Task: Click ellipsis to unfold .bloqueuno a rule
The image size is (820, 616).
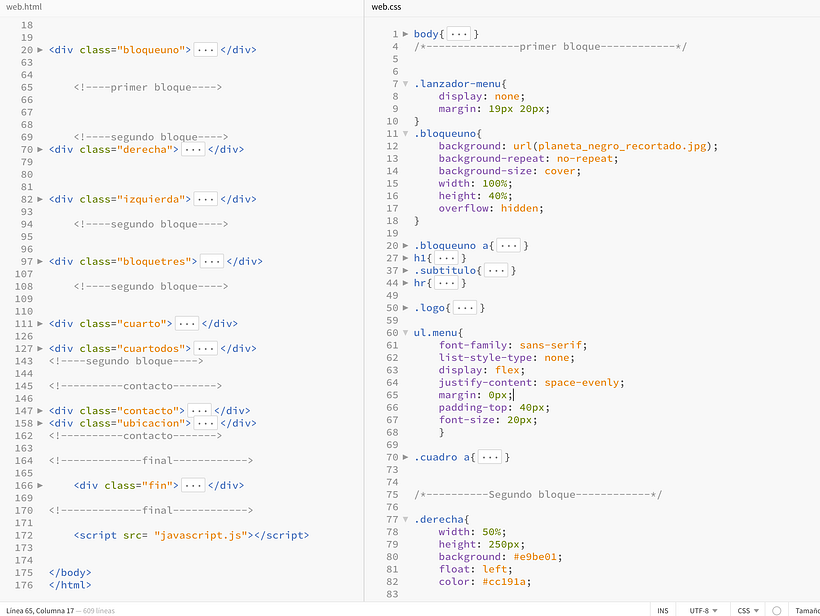Action: 510,244
